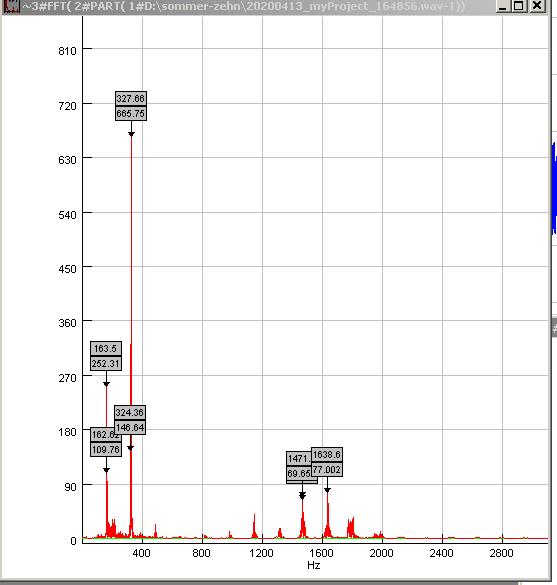Select the 1638.6 Hz marker label
Screen dimensions: 557x585
(x=327, y=455)
